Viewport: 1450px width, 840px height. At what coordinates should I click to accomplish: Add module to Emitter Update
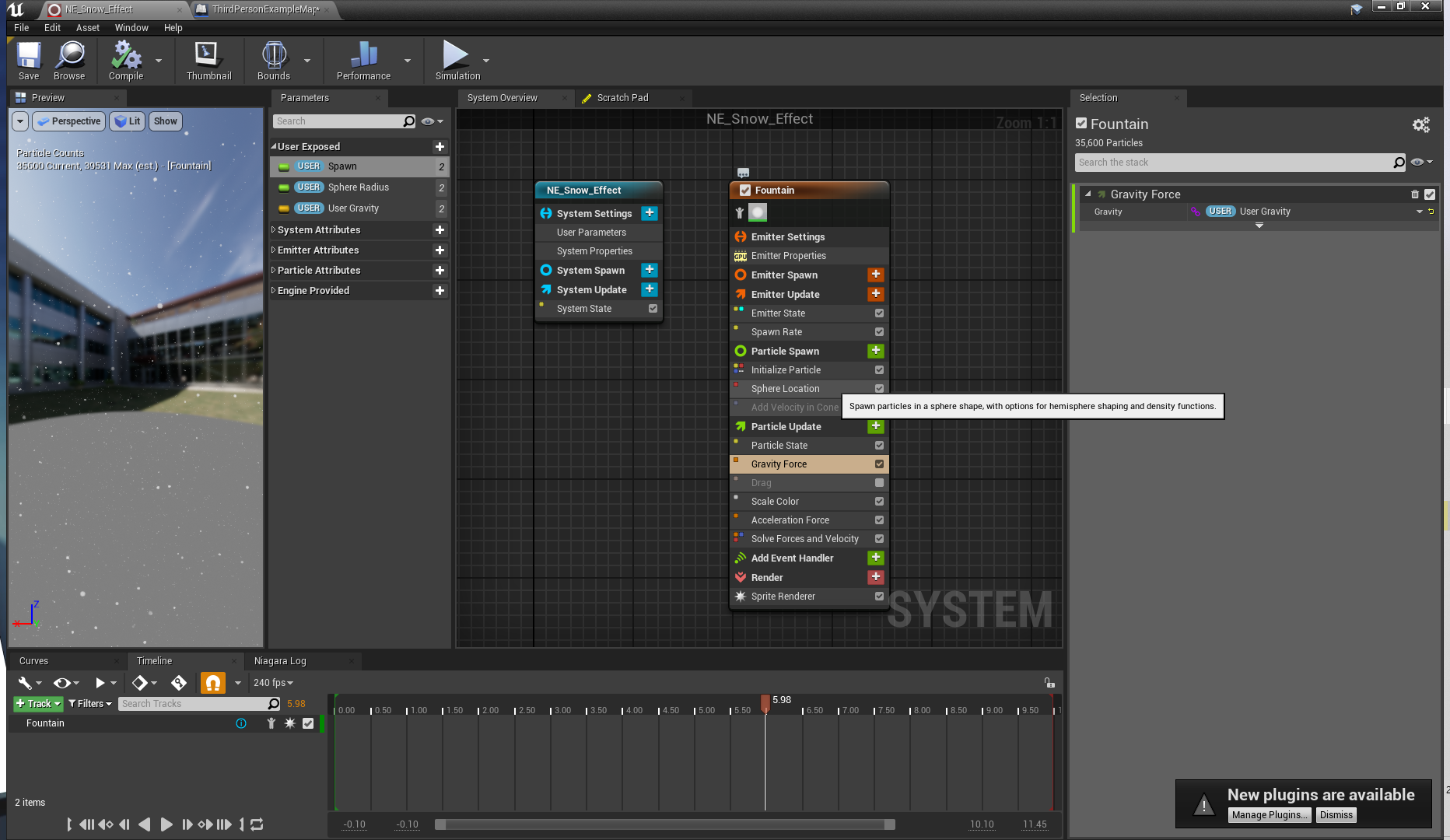click(876, 294)
